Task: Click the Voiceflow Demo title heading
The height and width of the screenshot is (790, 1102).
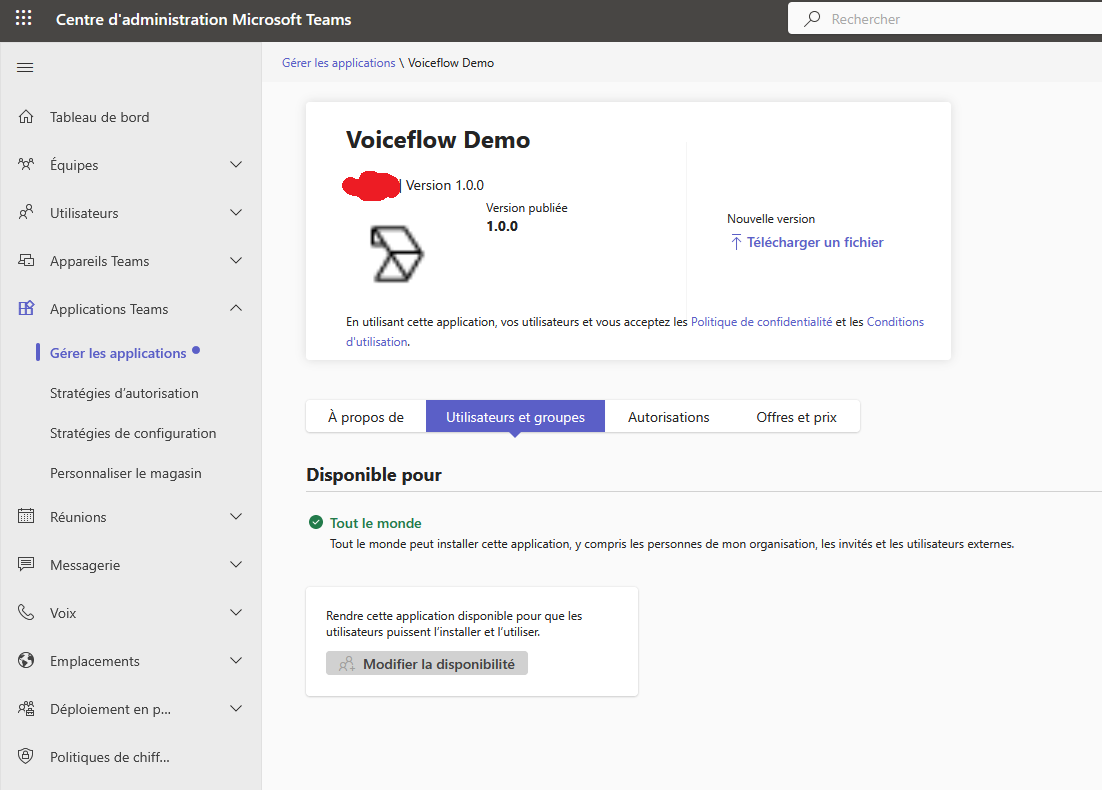Action: click(x=438, y=139)
